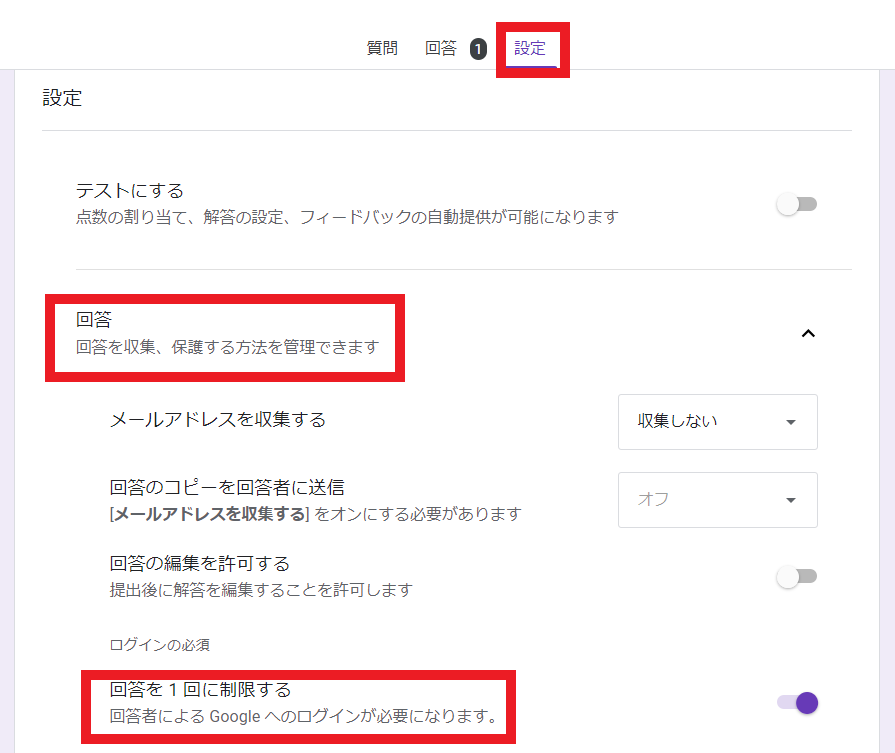The width and height of the screenshot is (895, 753).
Task: Turn off 回答を 1 回に制限する toggle
Action: (x=797, y=703)
